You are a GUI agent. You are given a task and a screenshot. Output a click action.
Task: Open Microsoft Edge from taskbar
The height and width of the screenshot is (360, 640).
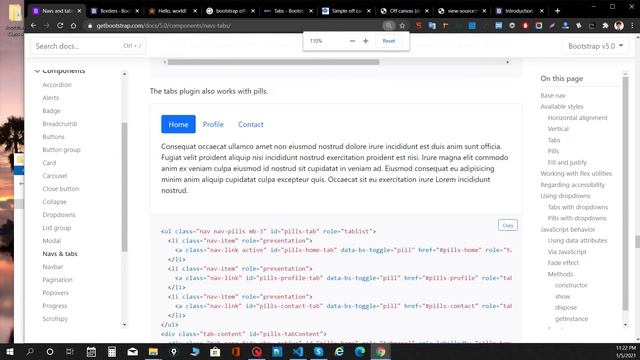pyautogui.click(x=360, y=351)
